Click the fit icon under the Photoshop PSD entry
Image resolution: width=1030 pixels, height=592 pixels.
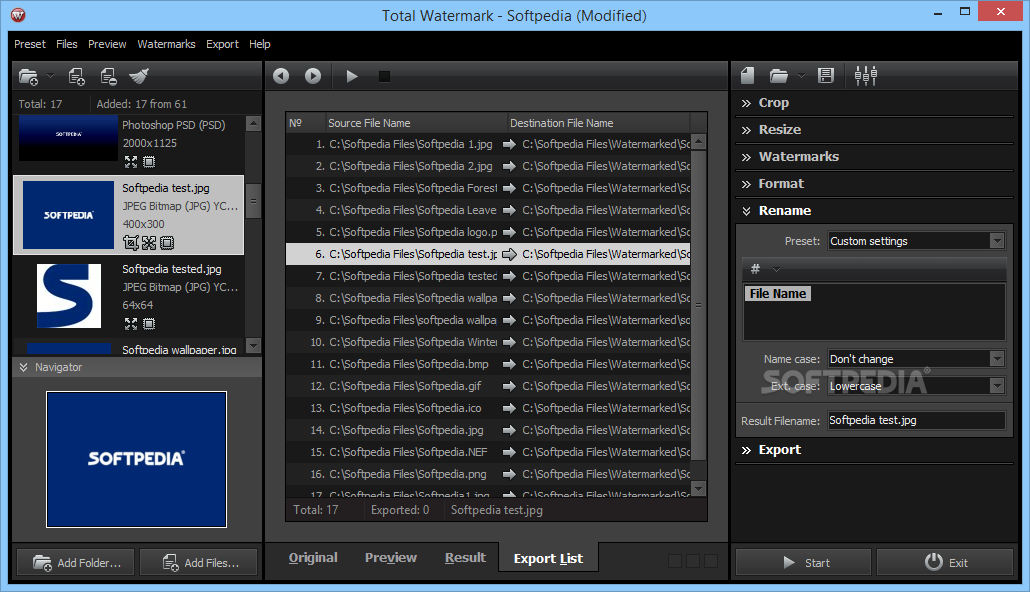point(131,162)
